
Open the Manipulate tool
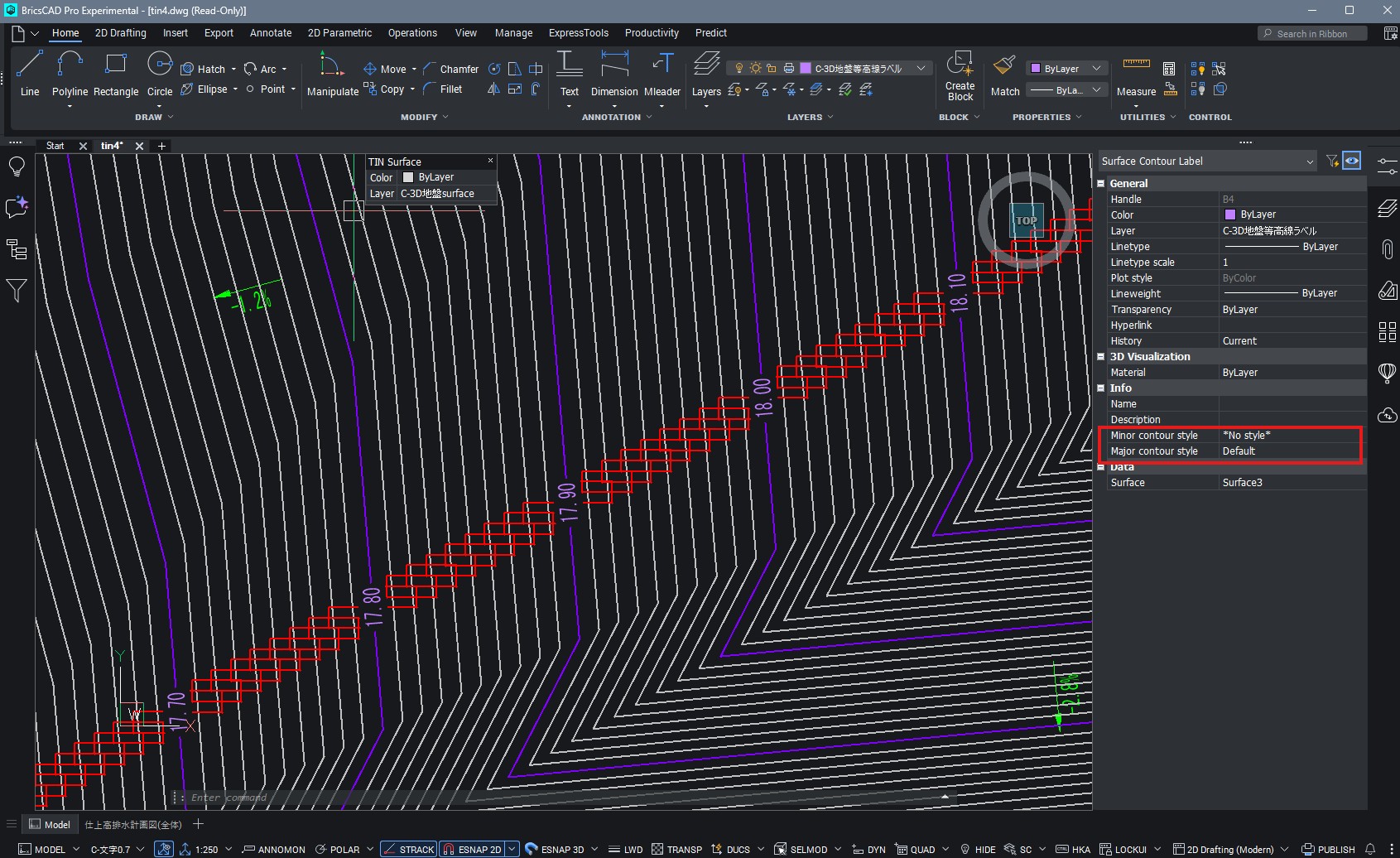pyautogui.click(x=332, y=73)
